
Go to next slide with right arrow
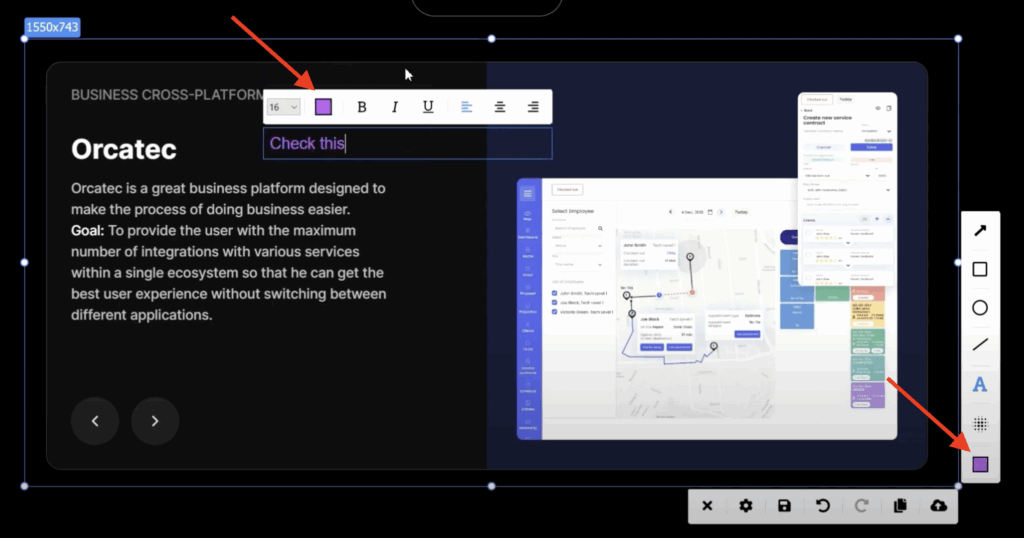(x=155, y=421)
